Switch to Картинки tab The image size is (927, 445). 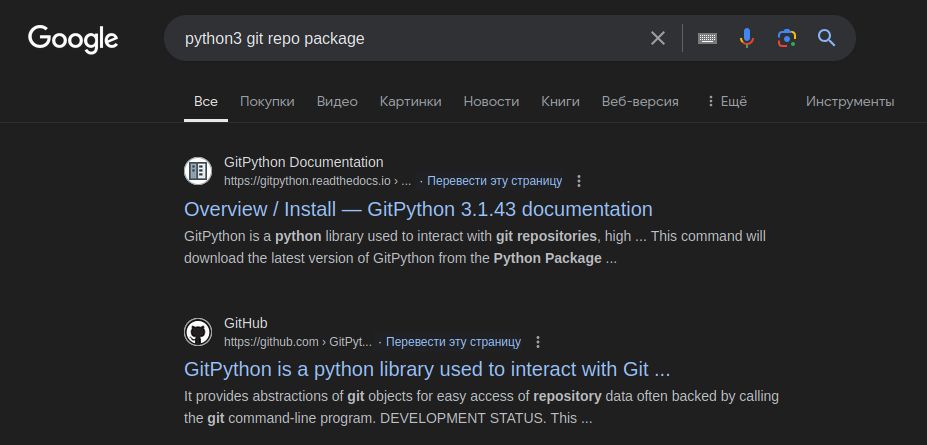pos(410,102)
